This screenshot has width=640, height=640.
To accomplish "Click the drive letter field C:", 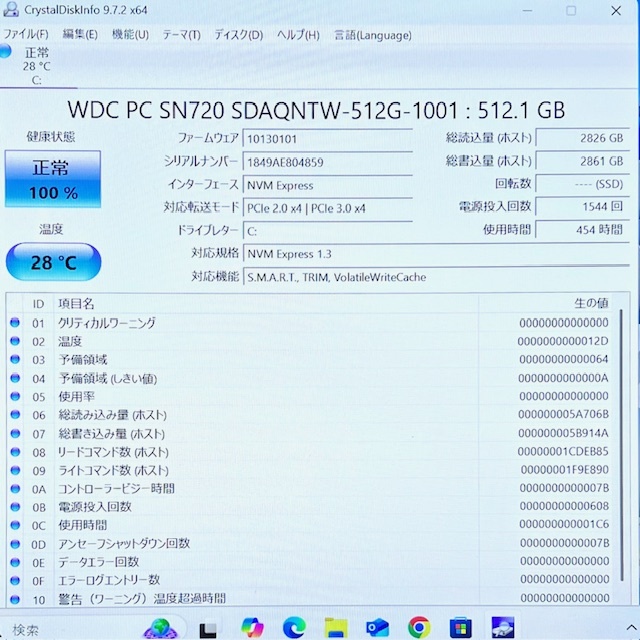I will 328,231.
